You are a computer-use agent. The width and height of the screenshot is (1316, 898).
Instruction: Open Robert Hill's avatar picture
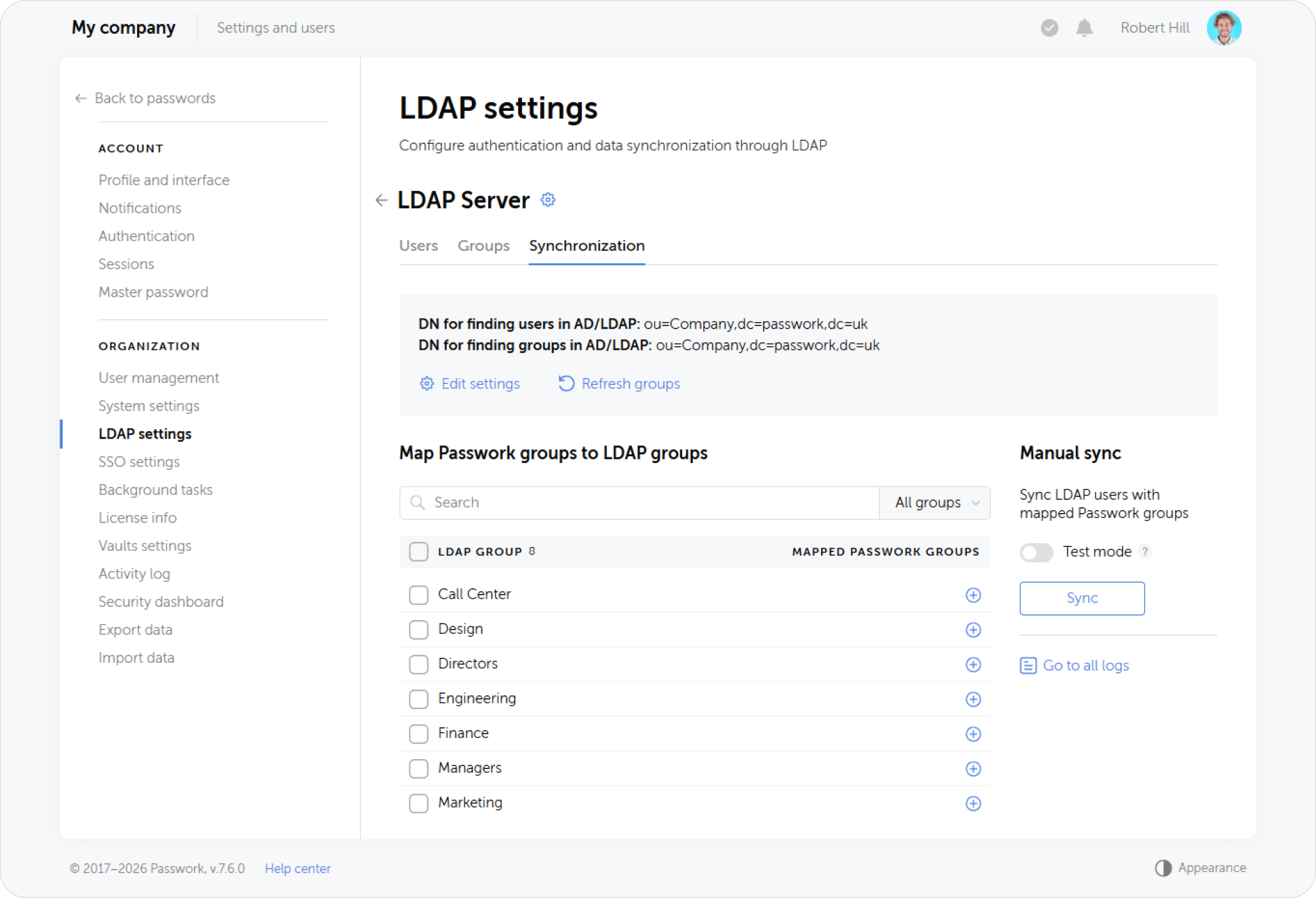tap(1224, 28)
